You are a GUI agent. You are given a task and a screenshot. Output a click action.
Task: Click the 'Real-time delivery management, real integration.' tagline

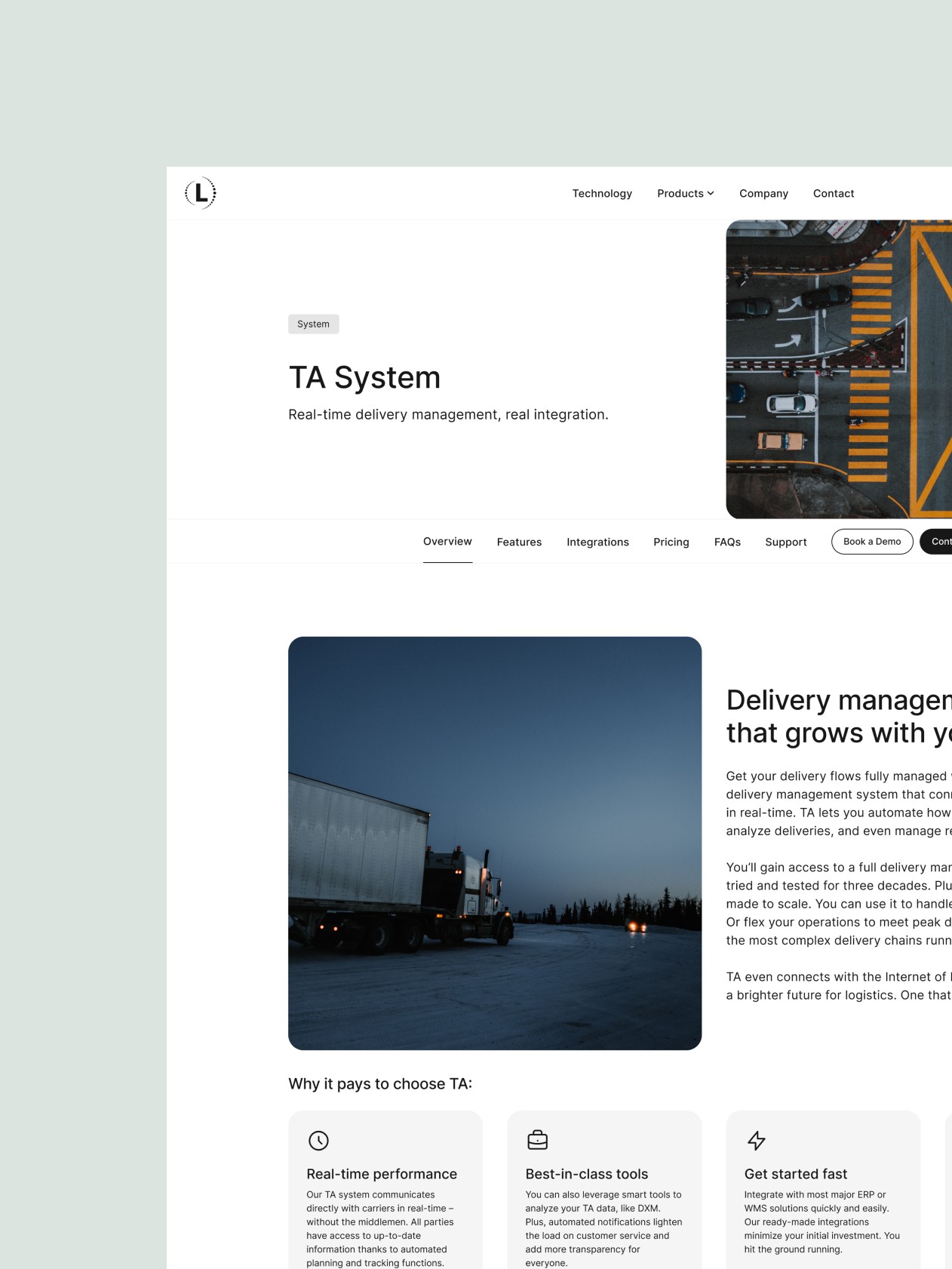coord(448,414)
